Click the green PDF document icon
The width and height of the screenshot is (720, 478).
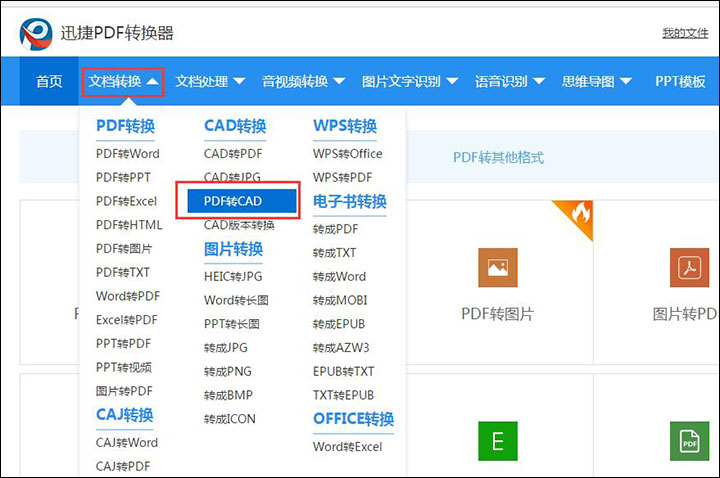point(689,441)
